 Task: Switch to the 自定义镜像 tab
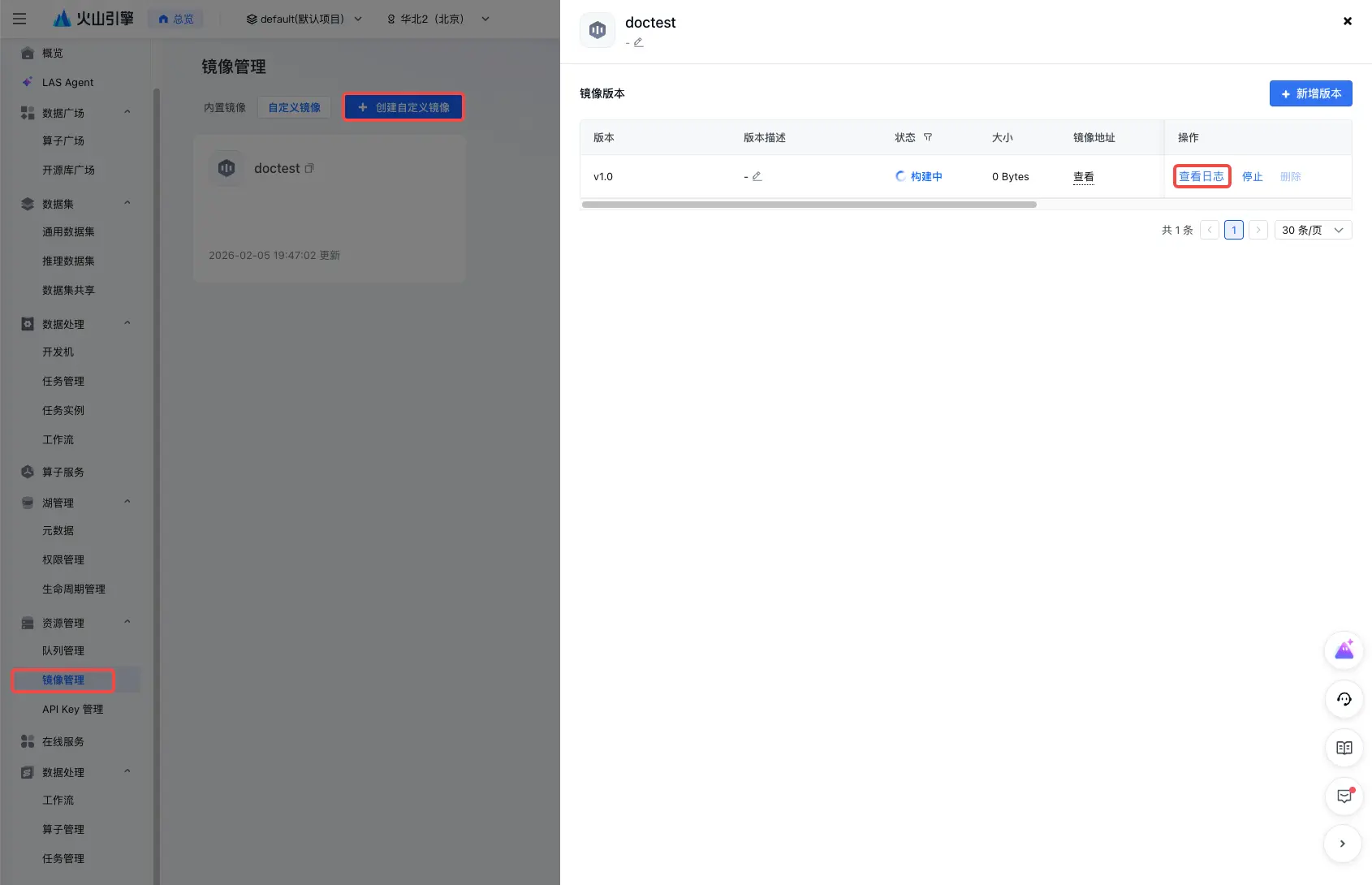point(295,107)
